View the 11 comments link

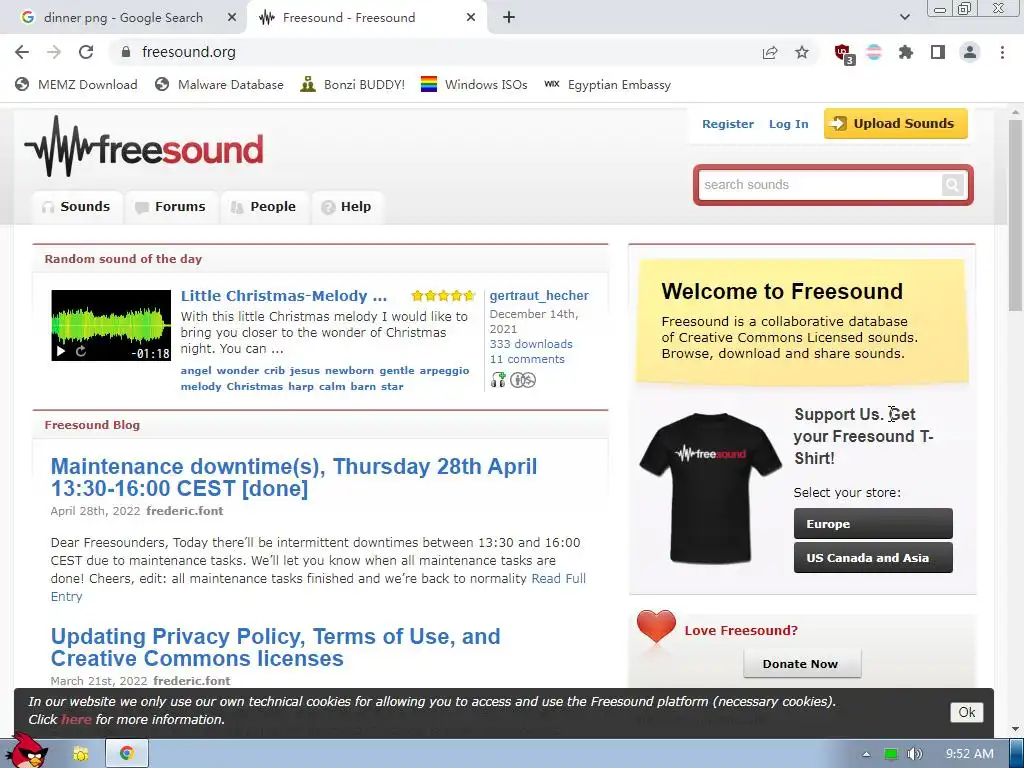pyautogui.click(x=527, y=359)
